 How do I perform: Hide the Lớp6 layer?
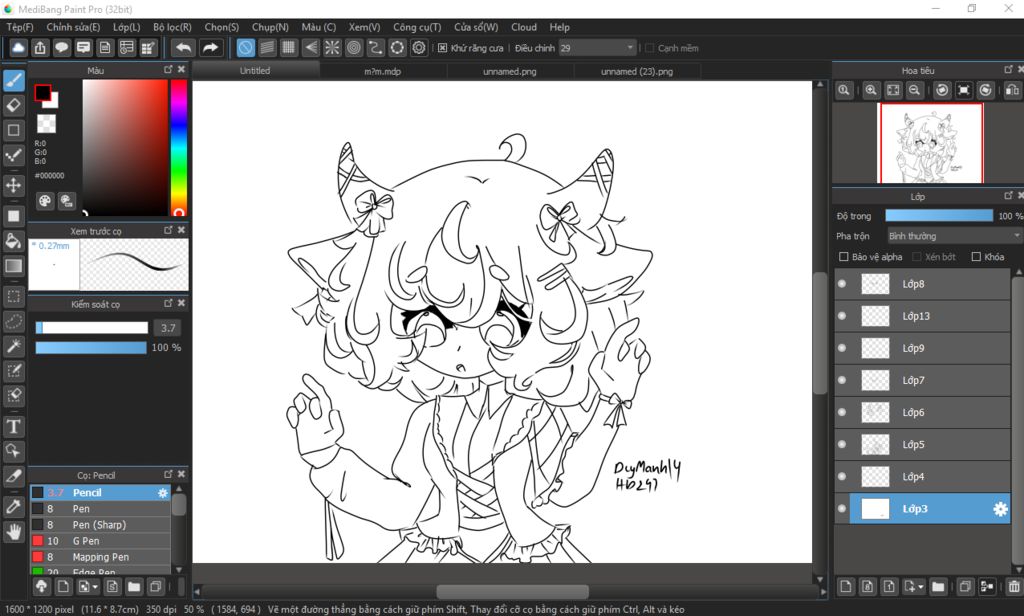(842, 412)
